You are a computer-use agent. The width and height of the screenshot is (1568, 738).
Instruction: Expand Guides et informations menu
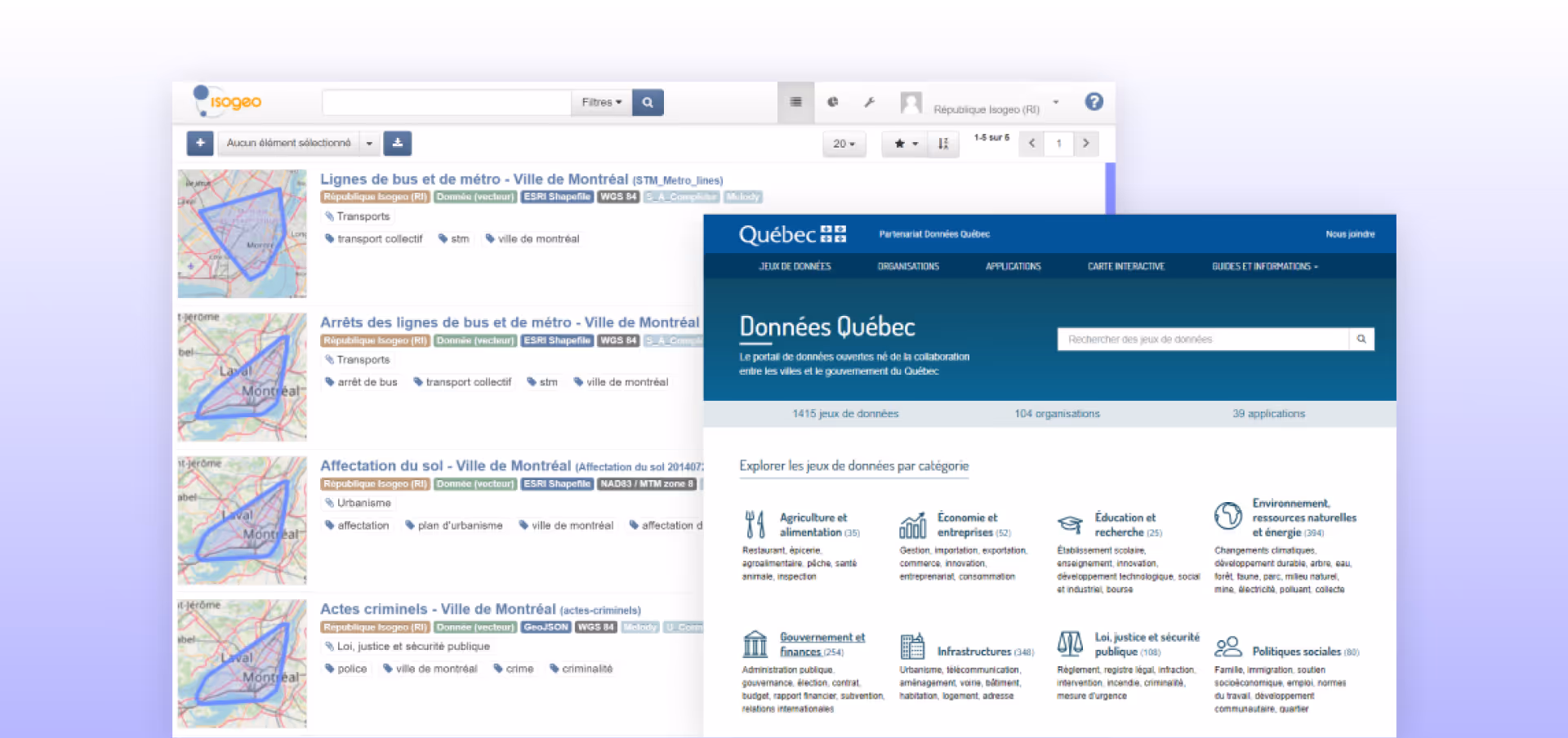click(1265, 266)
